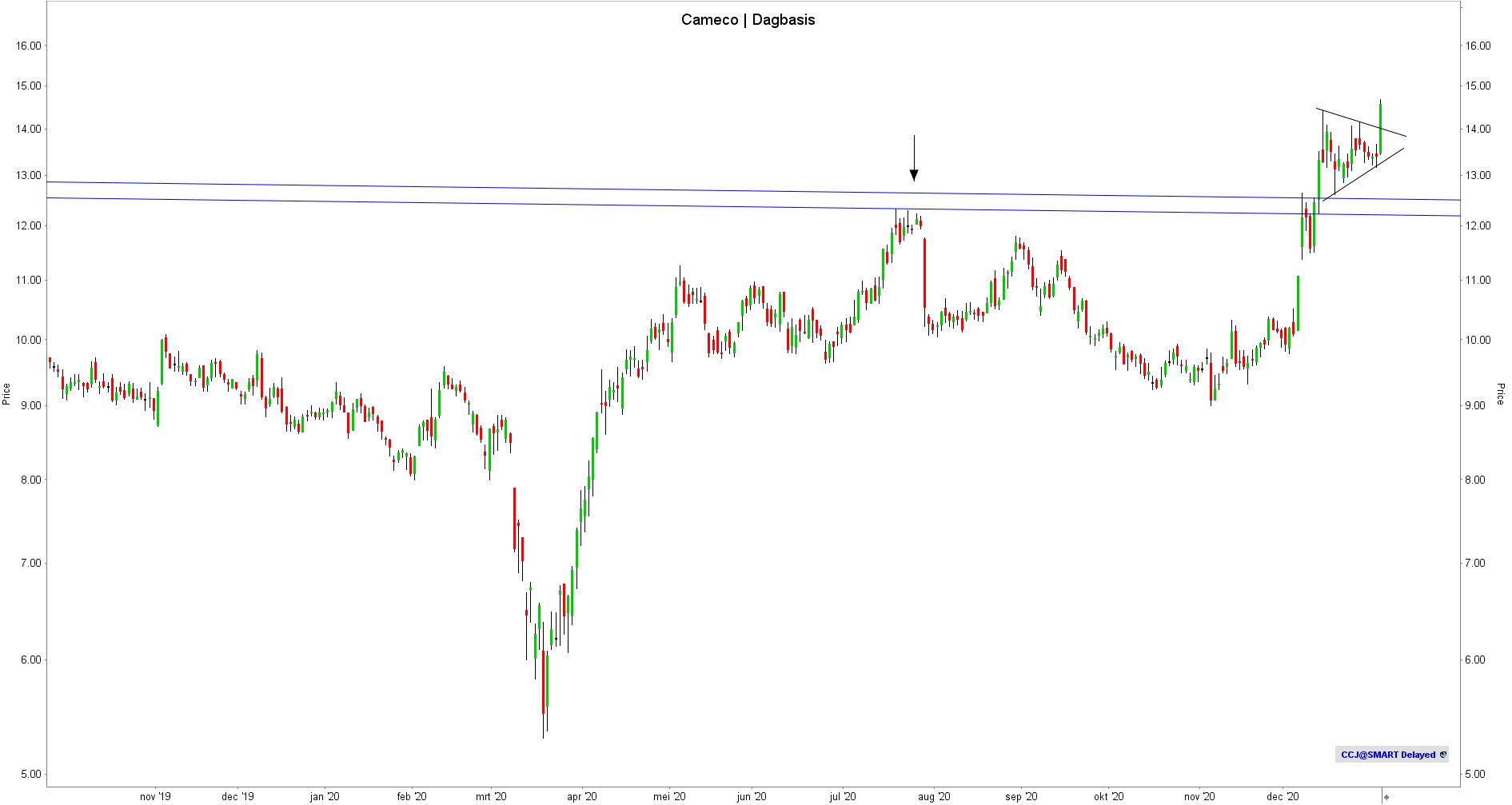The width and height of the screenshot is (1512, 805).
Task: Click the globe icon beside CCJ@SMART Delayed
Action: [1442, 755]
